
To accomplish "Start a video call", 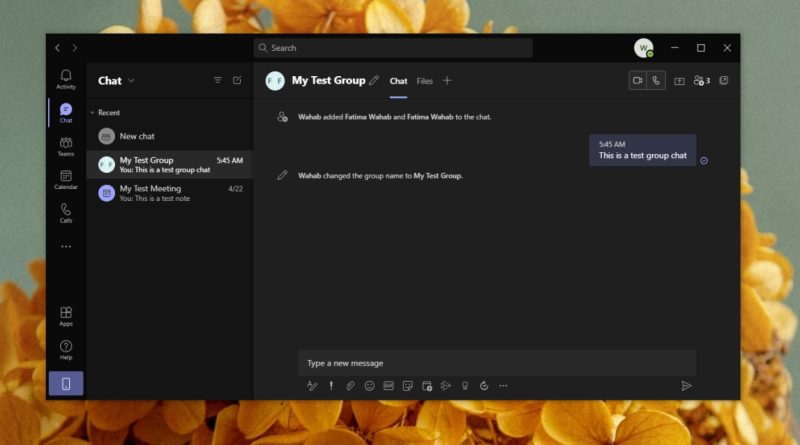I will (x=637, y=81).
